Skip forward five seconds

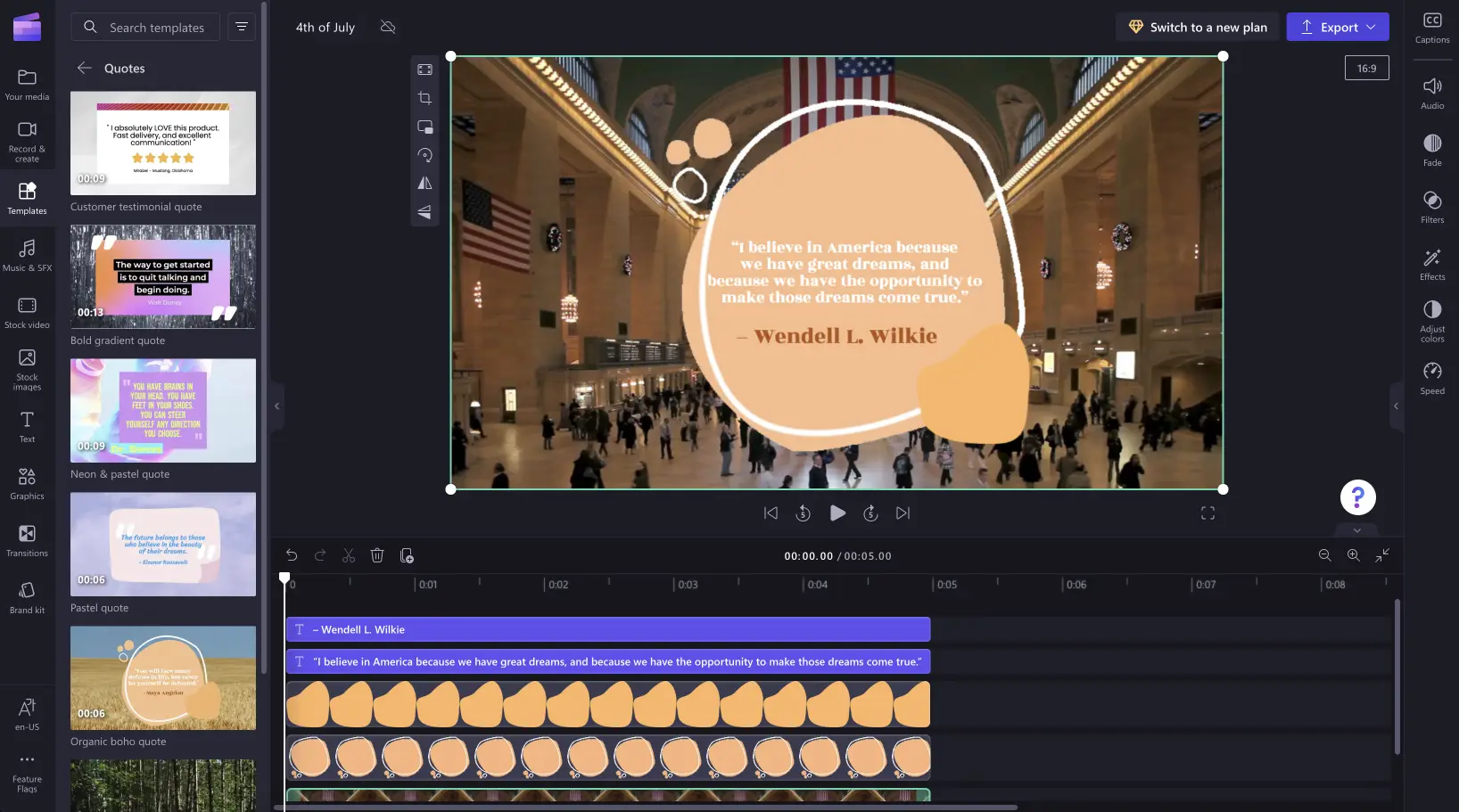(870, 513)
